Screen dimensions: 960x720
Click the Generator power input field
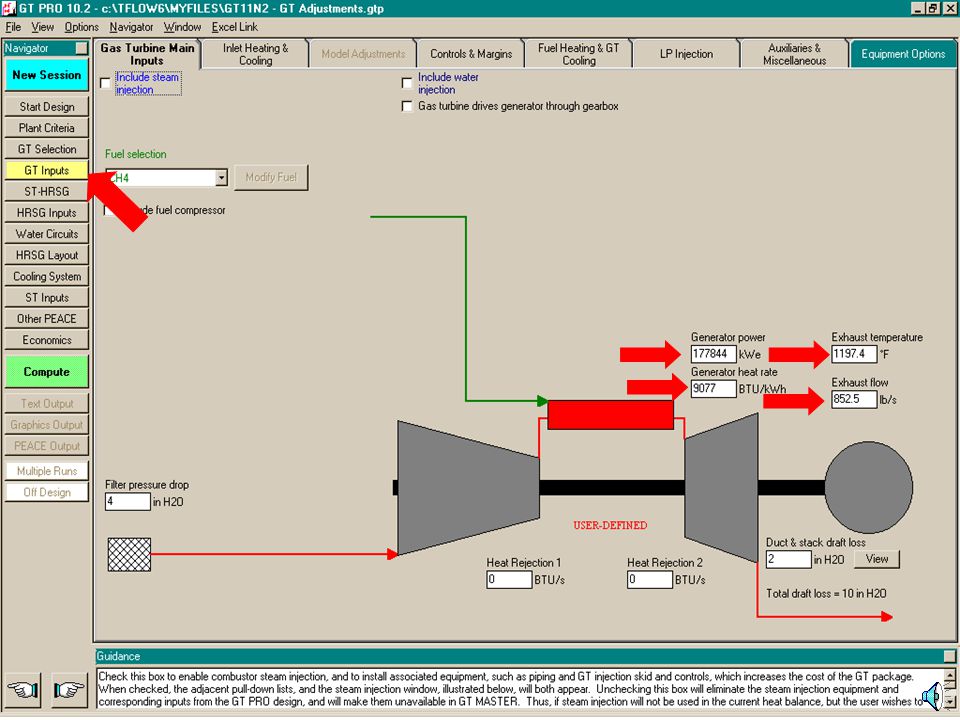[713, 354]
